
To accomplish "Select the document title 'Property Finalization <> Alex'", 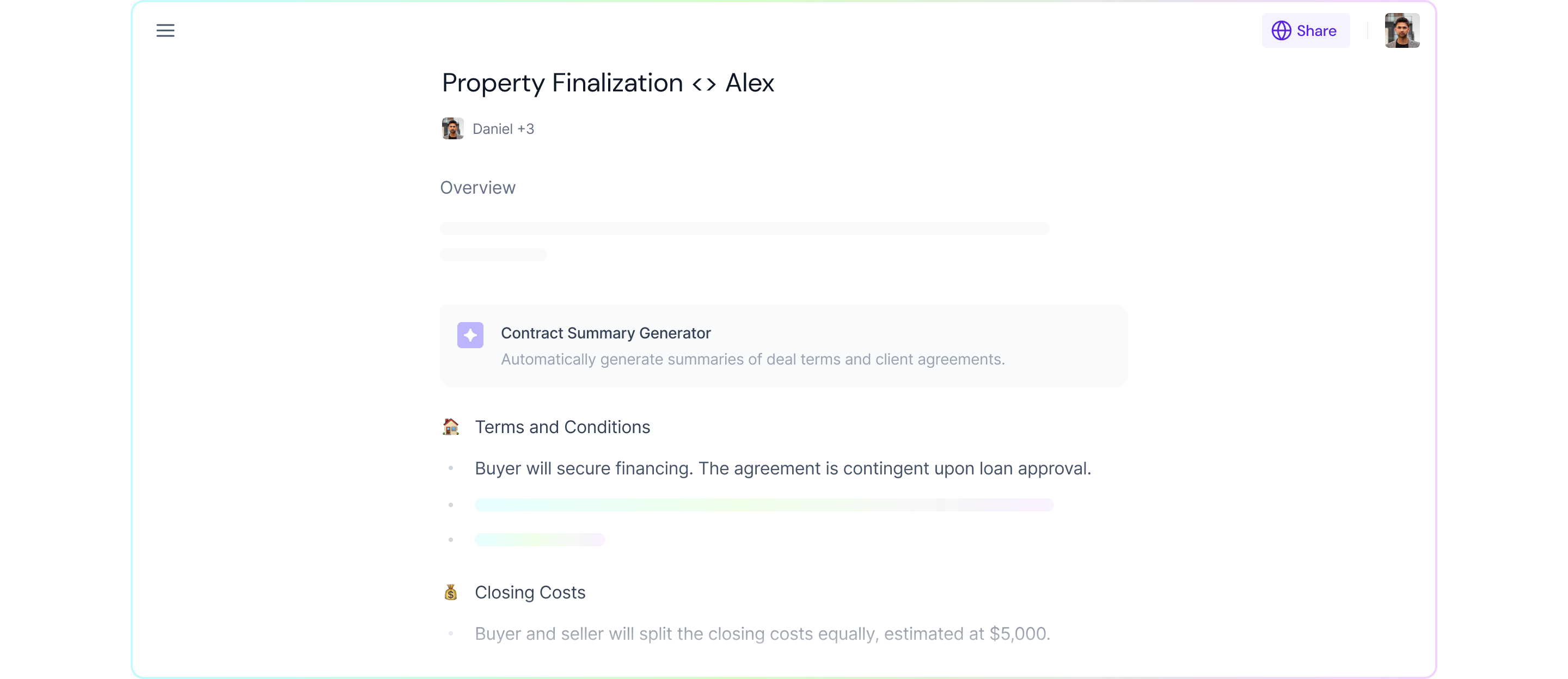I will [608, 83].
